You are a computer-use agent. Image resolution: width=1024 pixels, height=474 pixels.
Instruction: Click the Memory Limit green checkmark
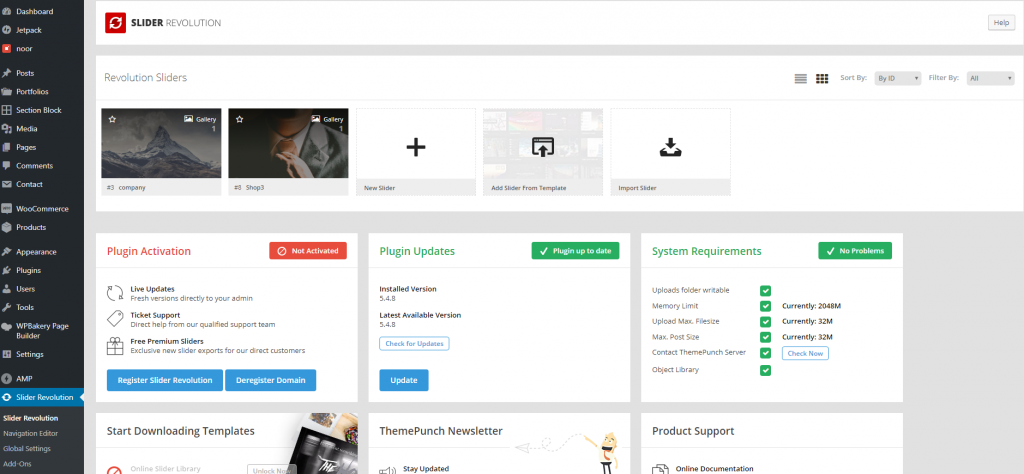765,306
